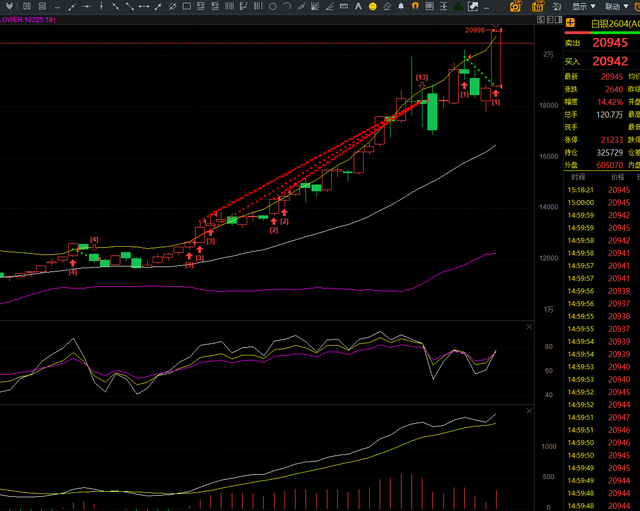This screenshot has height=511, width=640.
Task: Collapse the drawing toolbar with the double chevron
Action: [x=9, y=6]
